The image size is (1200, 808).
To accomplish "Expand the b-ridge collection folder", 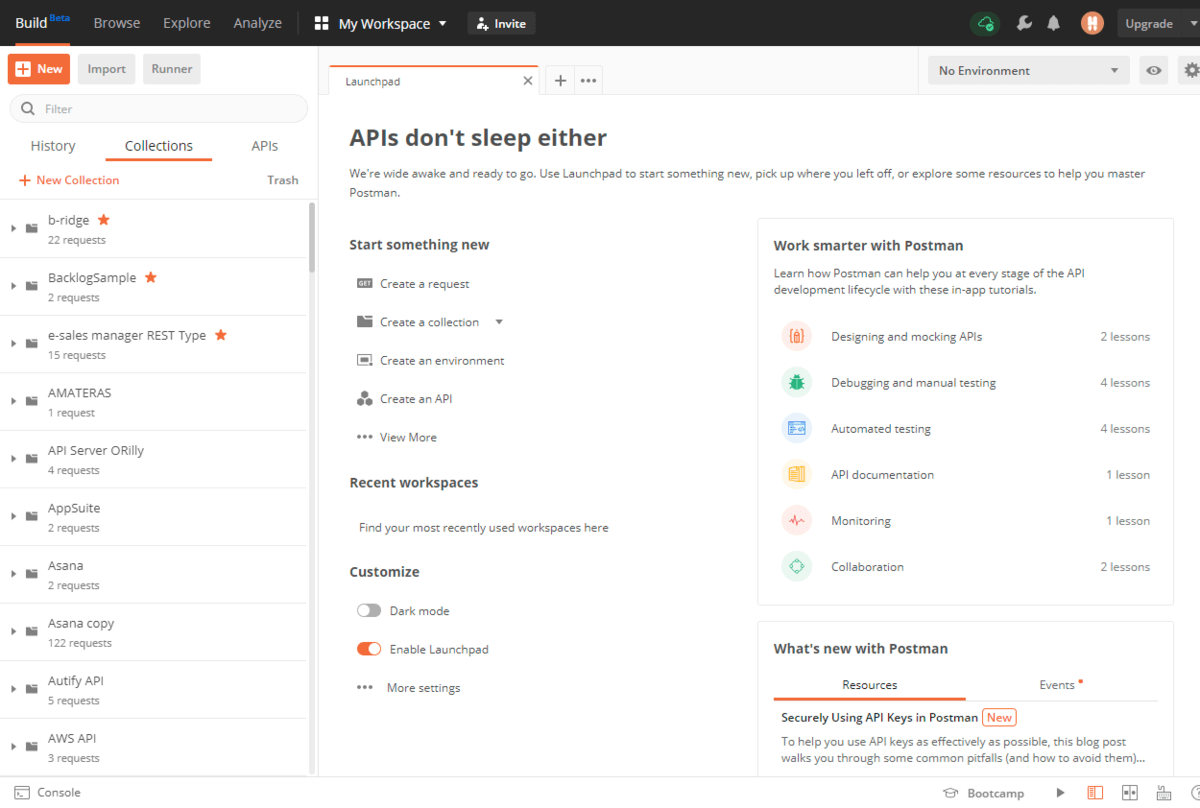I will pos(14,229).
